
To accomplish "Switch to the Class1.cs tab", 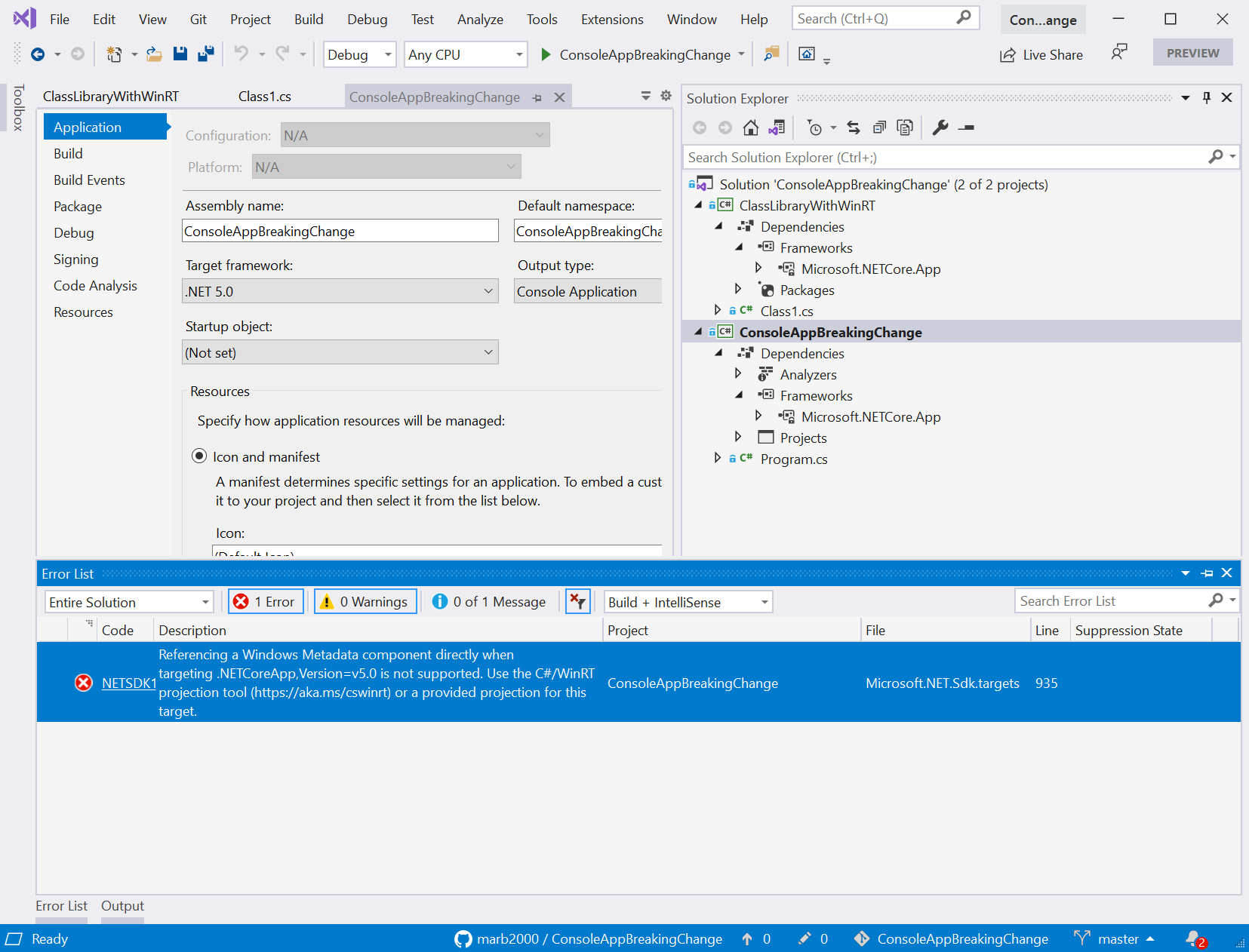I will tap(264, 96).
